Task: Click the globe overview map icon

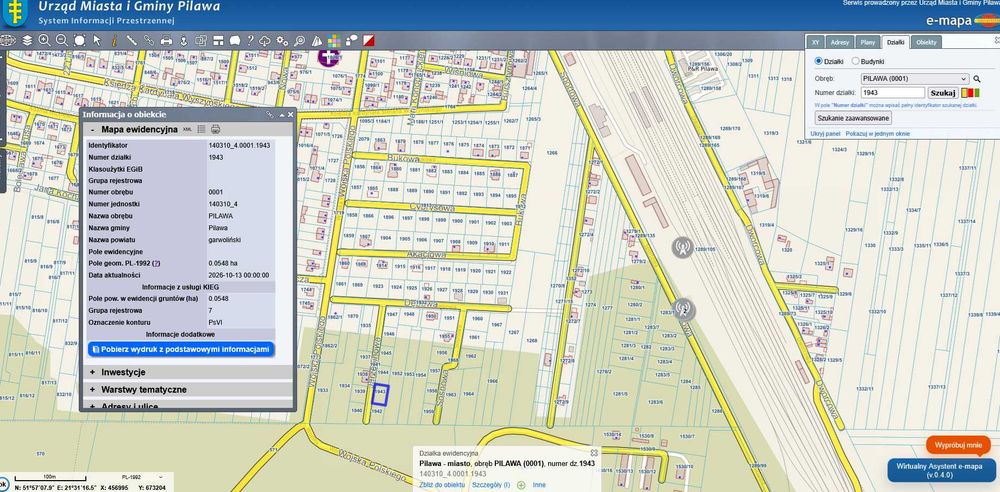Action: pos(7,40)
